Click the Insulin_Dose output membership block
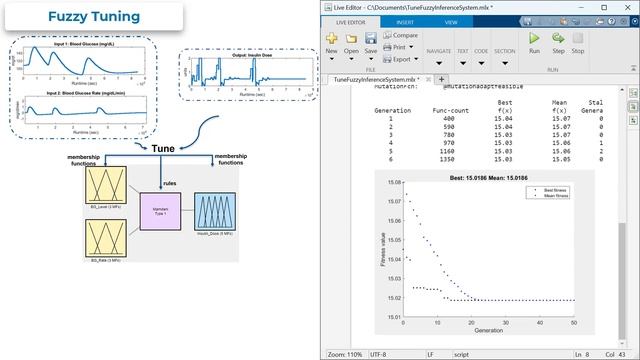640x360 pixels. click(x=215, y=211)
